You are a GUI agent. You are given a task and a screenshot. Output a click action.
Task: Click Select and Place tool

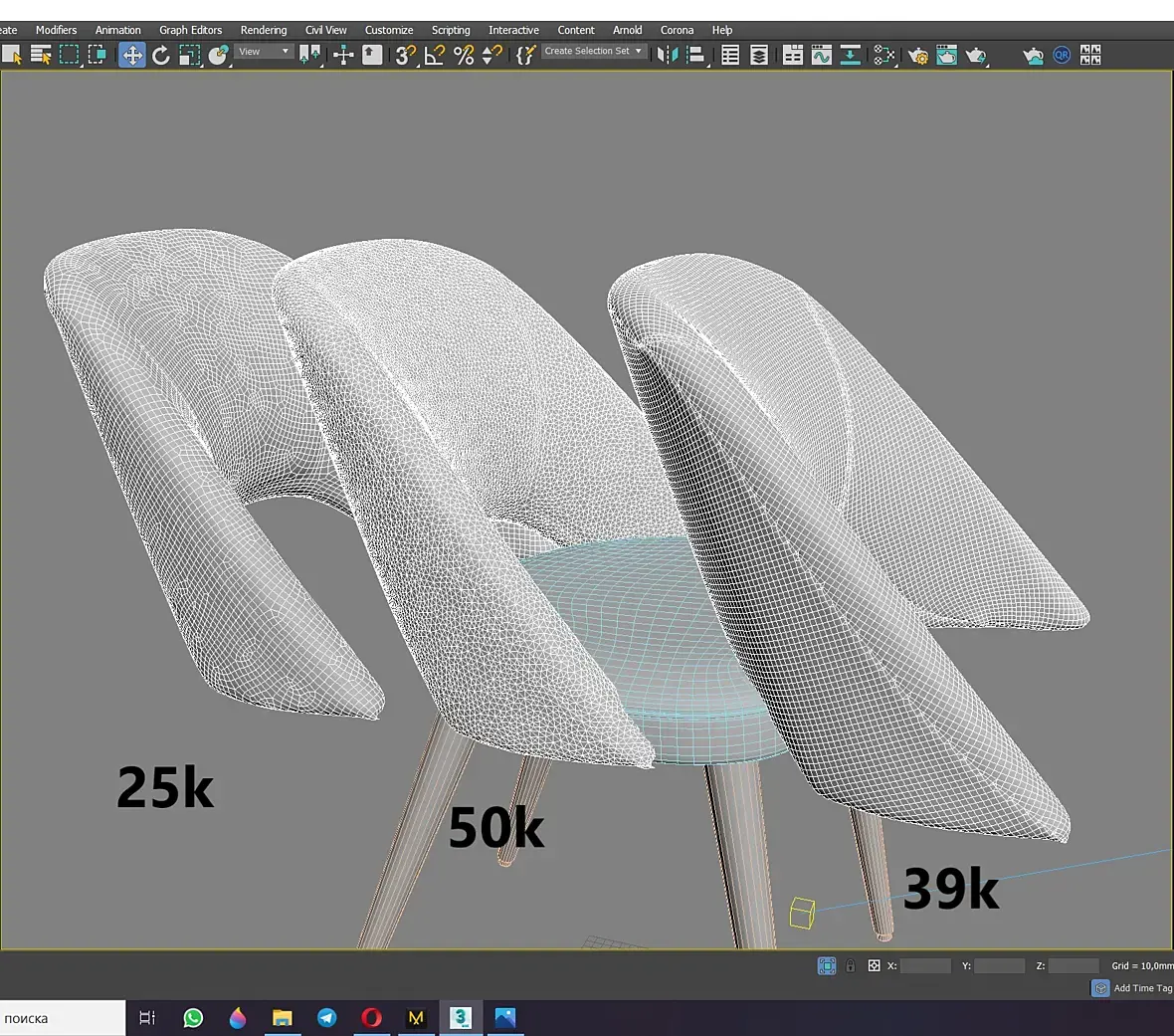pos(218,55)
